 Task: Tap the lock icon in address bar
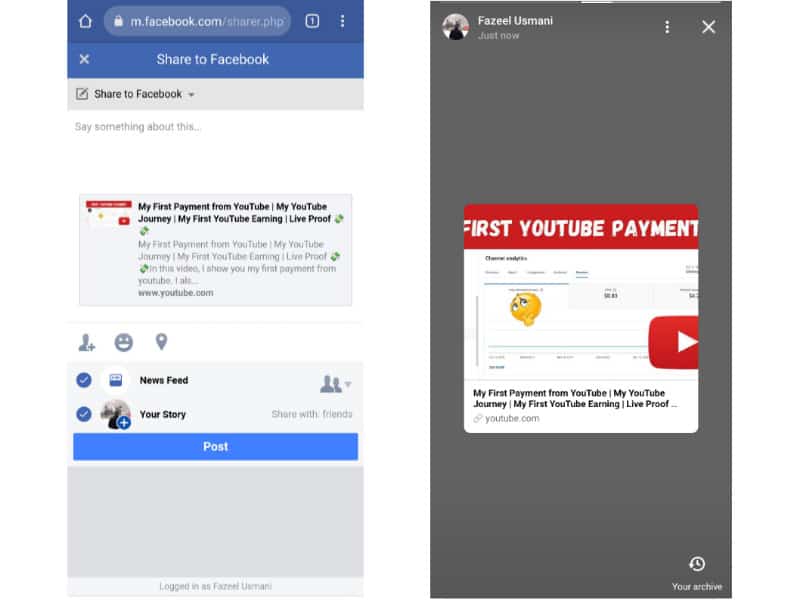tap(118, 21)
